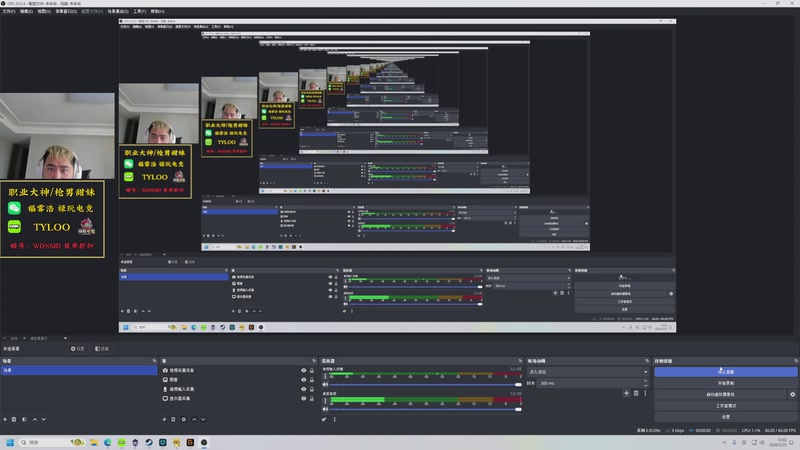This screenshot has width=800, height=450.
Task: Decrease transition duration with down stepper
Action: [645, 385]
